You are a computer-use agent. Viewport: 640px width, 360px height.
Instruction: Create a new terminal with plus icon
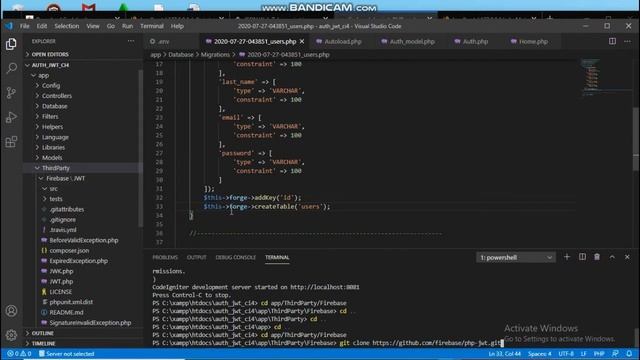(x=567, y=257)
